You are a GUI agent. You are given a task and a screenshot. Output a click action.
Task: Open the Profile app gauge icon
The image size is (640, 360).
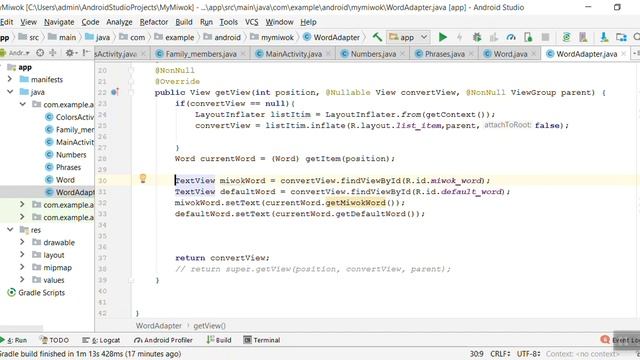511,37
